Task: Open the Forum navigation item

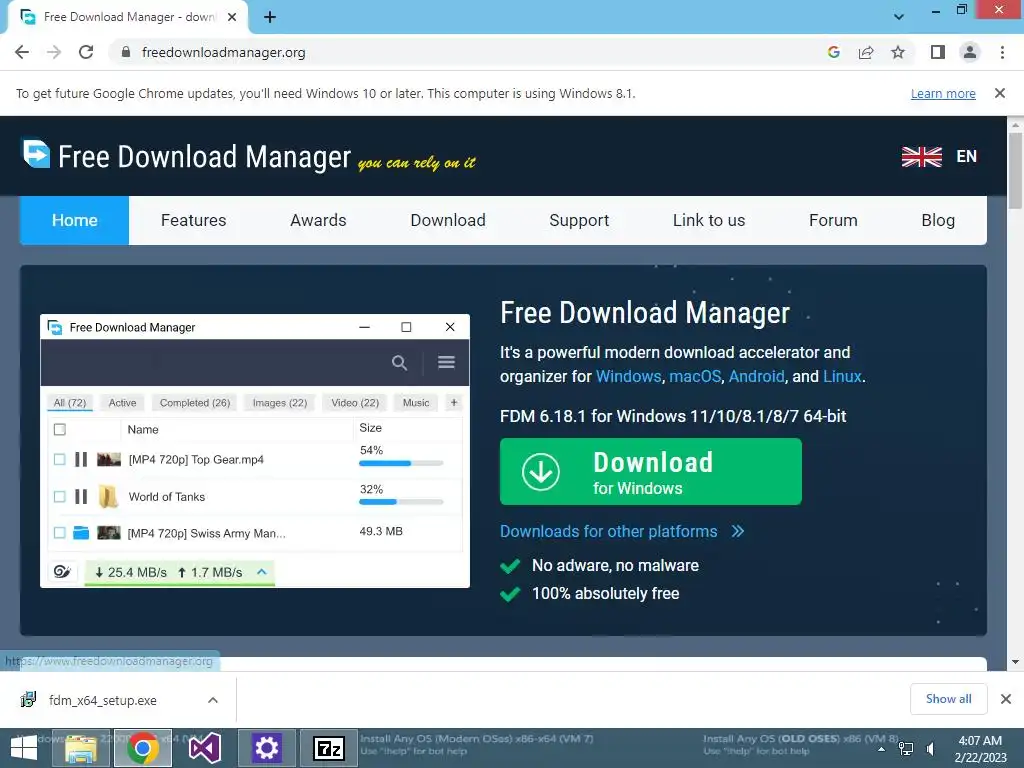Action: point(833,221)
